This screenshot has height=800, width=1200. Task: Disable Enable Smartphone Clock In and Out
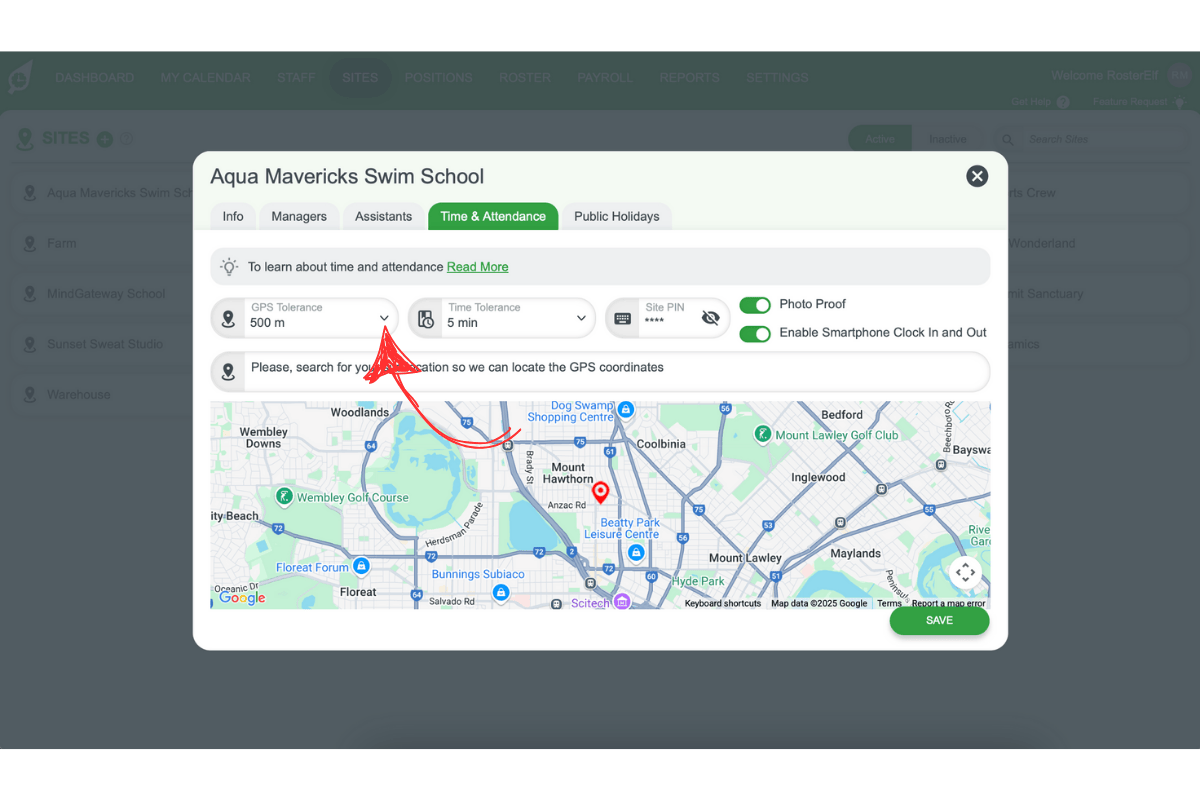point(755,333)
